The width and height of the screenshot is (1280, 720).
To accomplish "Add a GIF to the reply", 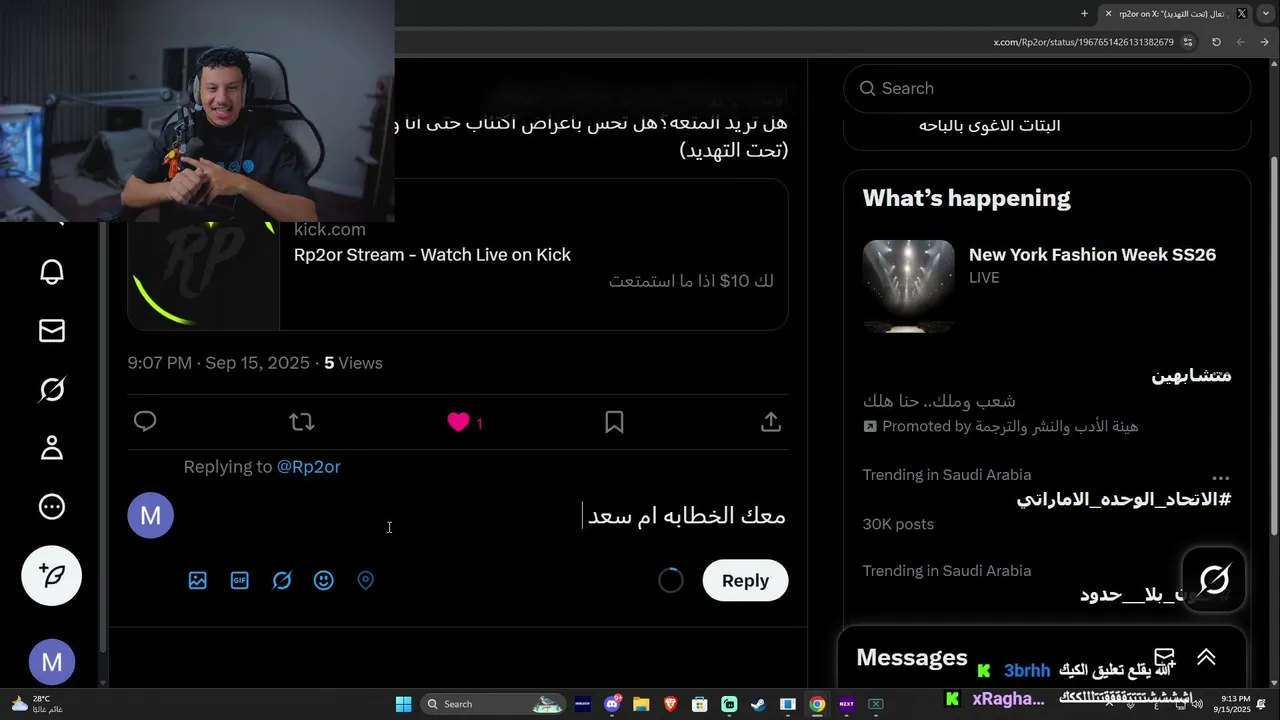I will [x=240, y=580].
